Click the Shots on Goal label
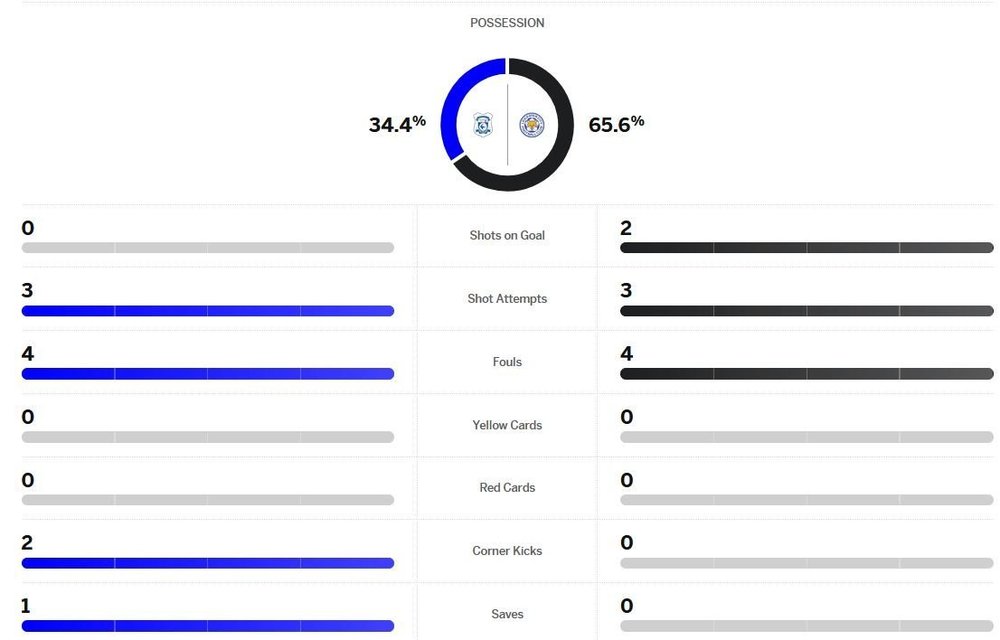 coord(507,235)
